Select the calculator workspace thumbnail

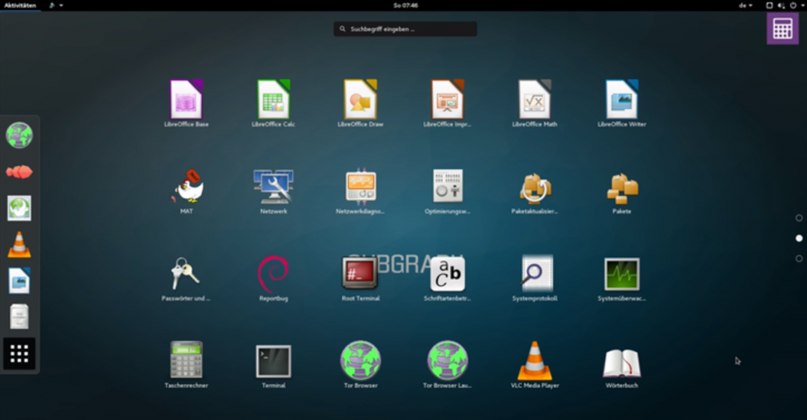coord(782,28)
